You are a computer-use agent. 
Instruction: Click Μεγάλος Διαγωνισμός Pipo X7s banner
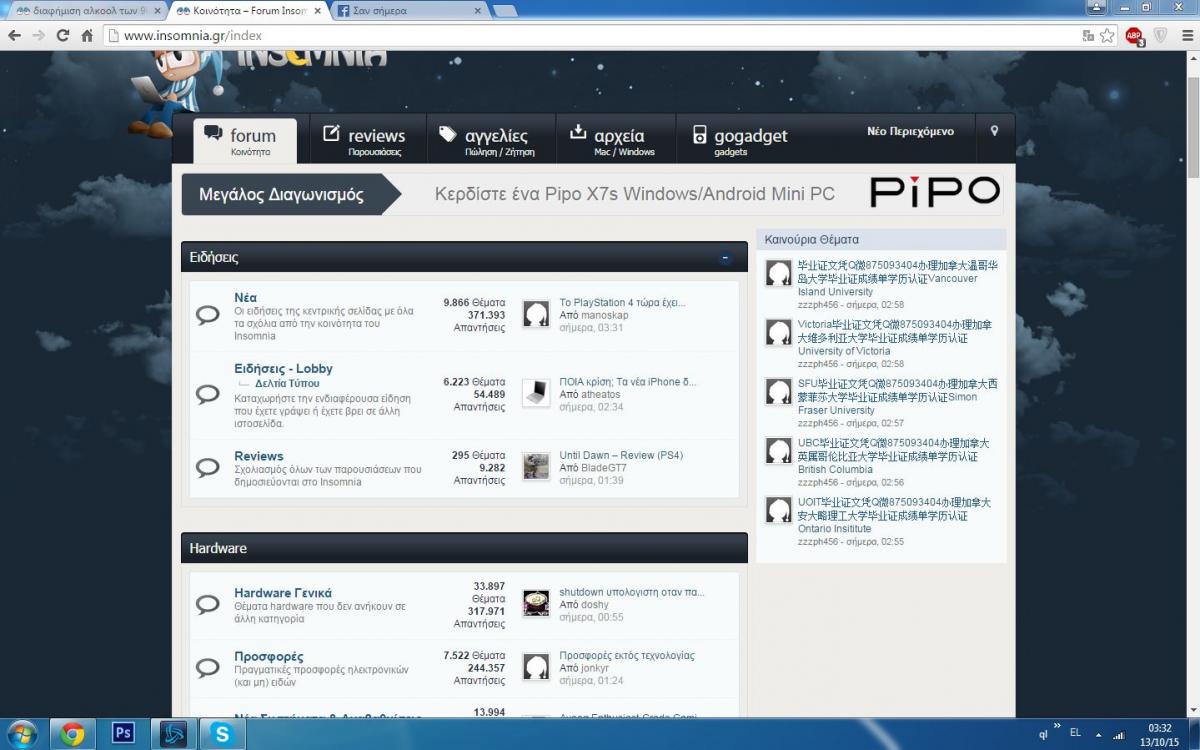591,194
